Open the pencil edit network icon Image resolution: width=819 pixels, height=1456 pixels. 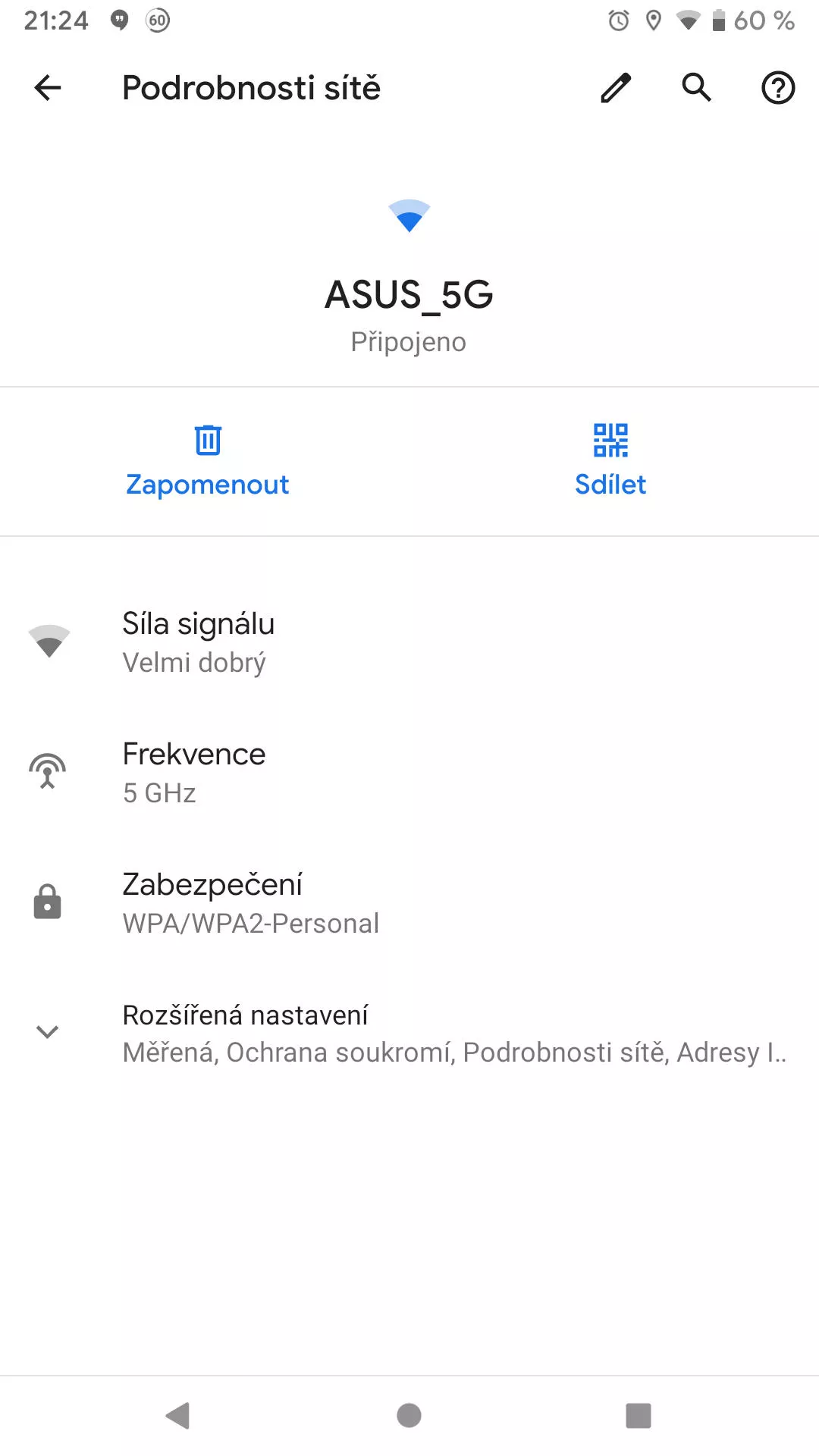[616, 88]
